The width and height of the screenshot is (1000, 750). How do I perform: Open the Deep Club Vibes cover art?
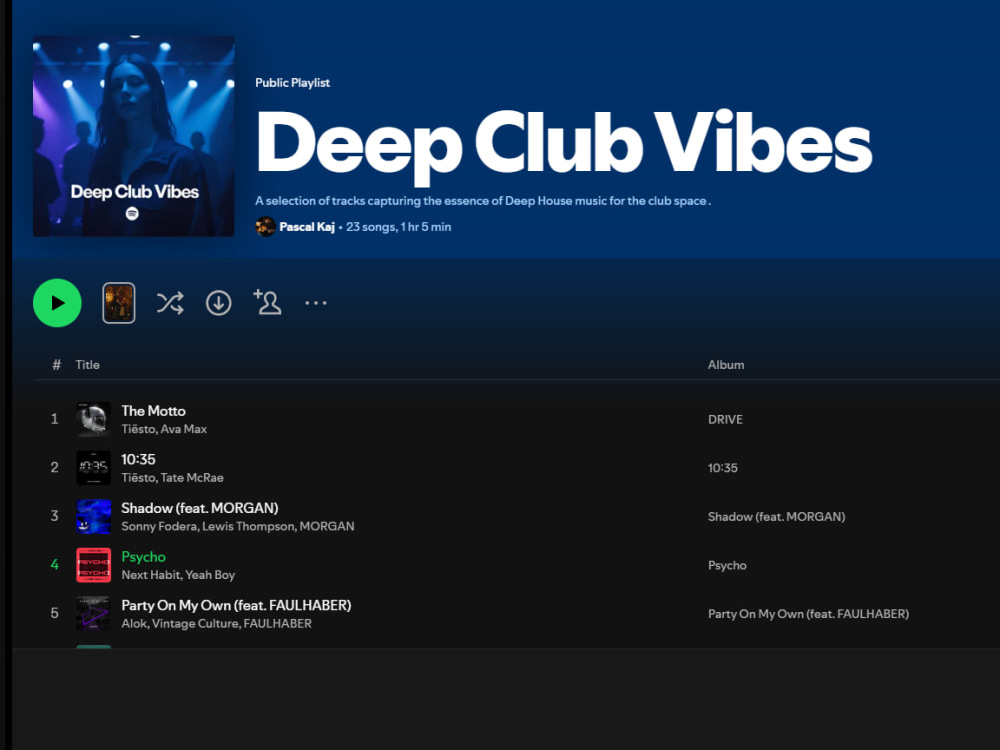coord(133,136)
